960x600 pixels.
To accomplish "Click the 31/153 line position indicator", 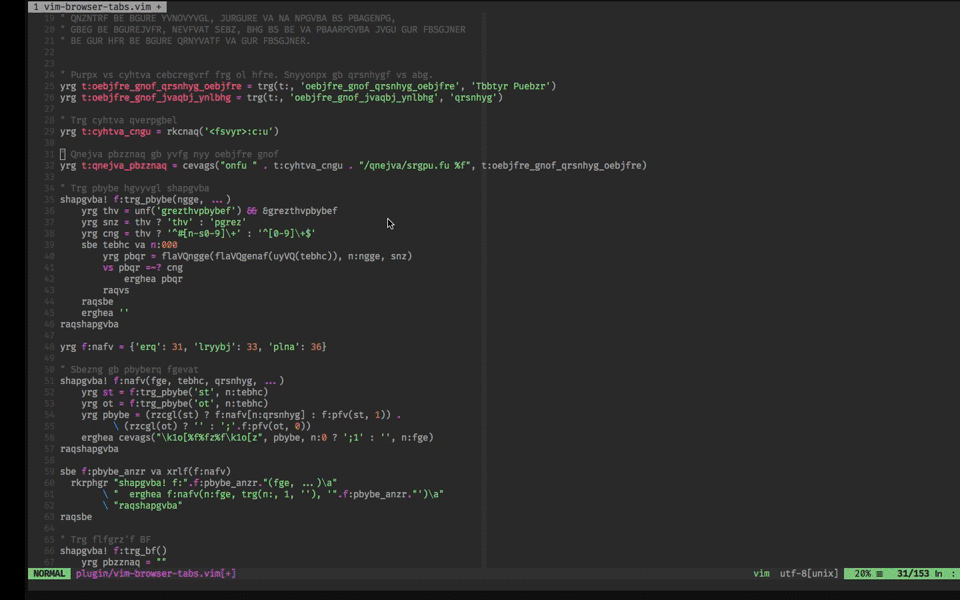I will 913,574.
